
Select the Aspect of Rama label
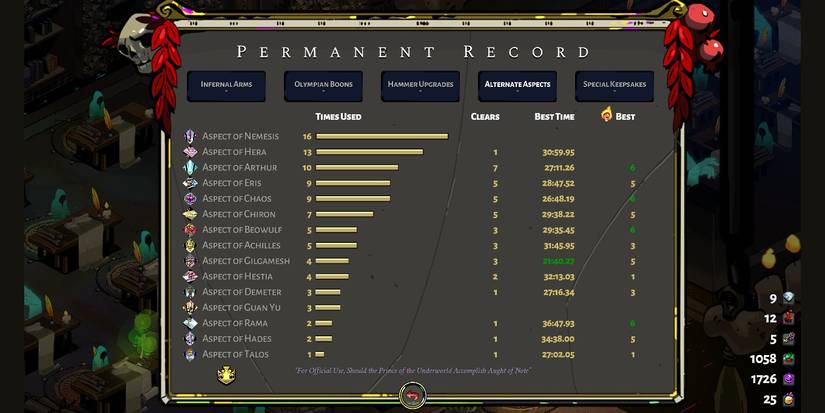235,323
